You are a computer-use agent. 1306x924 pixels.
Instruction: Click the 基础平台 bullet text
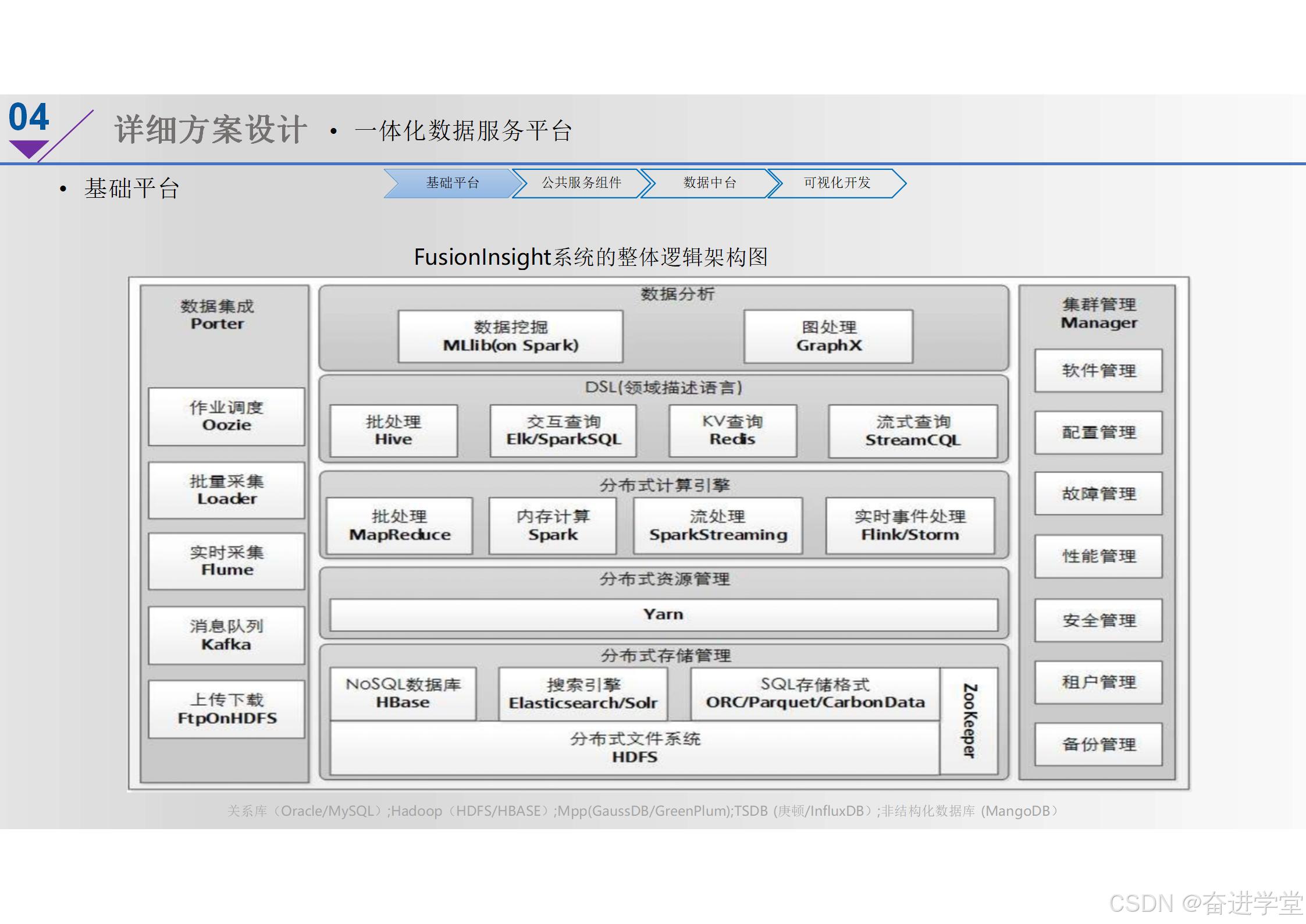(132, 189)
